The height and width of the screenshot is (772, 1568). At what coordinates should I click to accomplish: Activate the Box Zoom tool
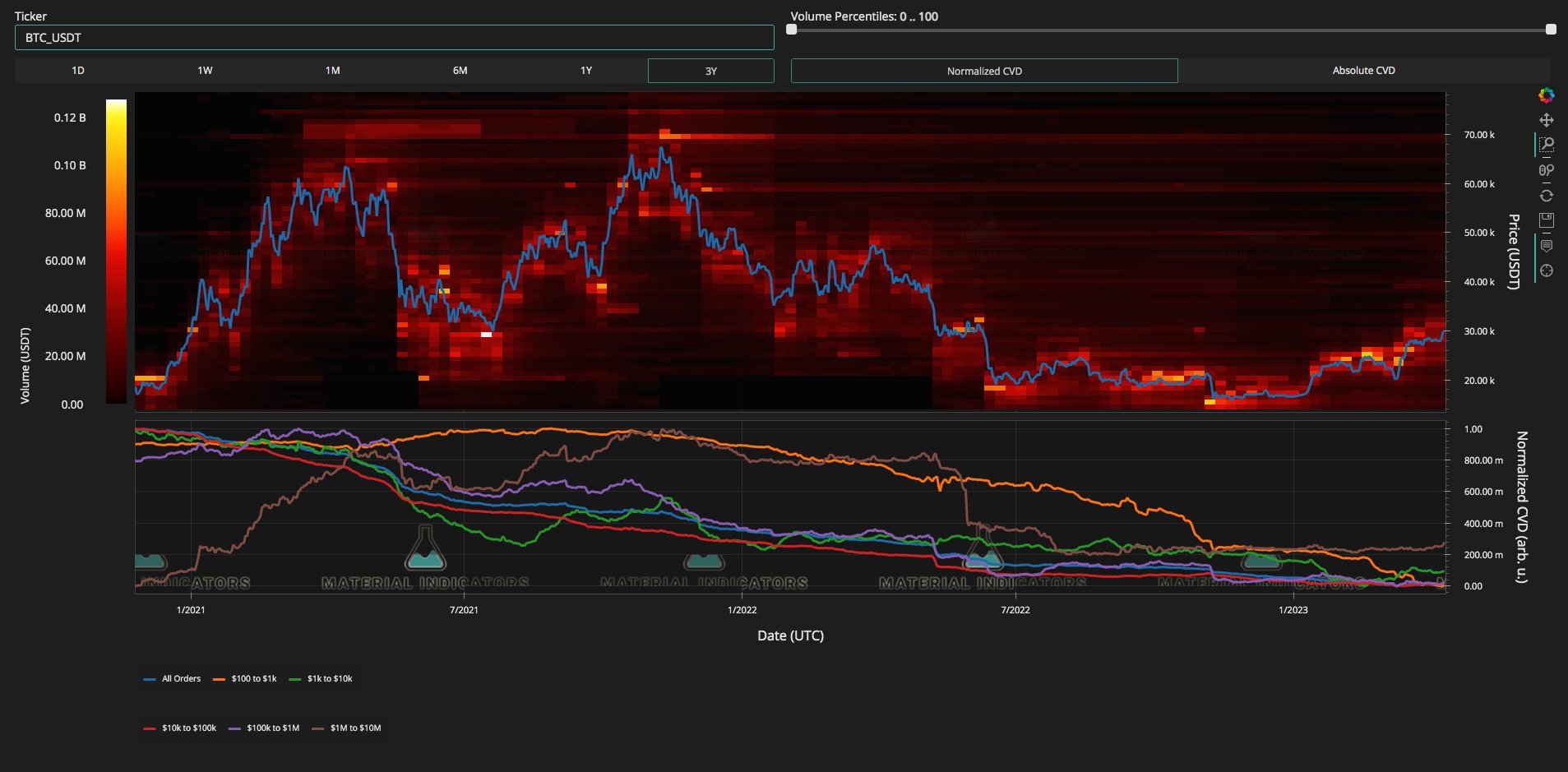[1546, 145]
